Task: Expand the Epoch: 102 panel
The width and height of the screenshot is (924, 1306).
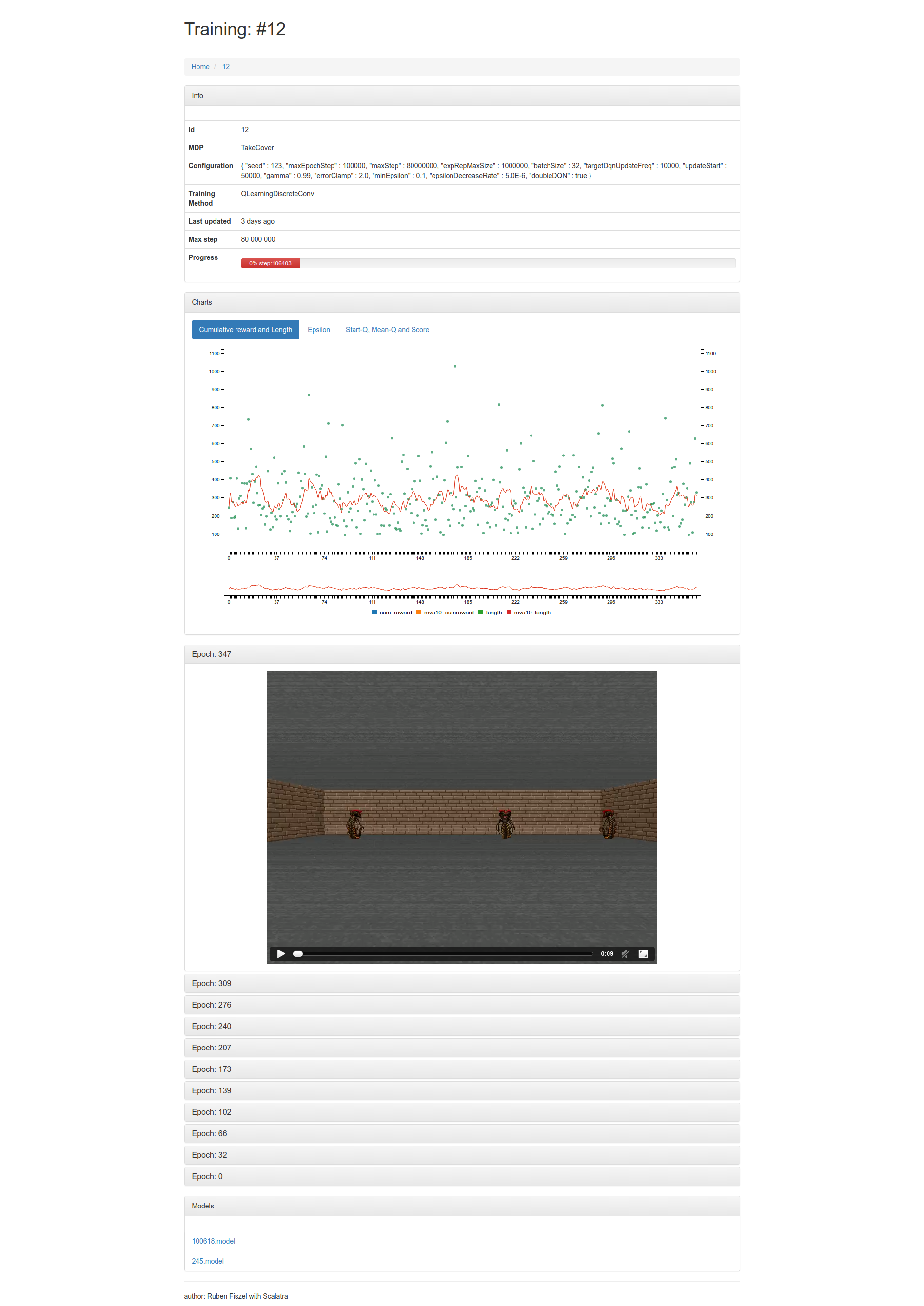Action: click(x=462, y=1112)
